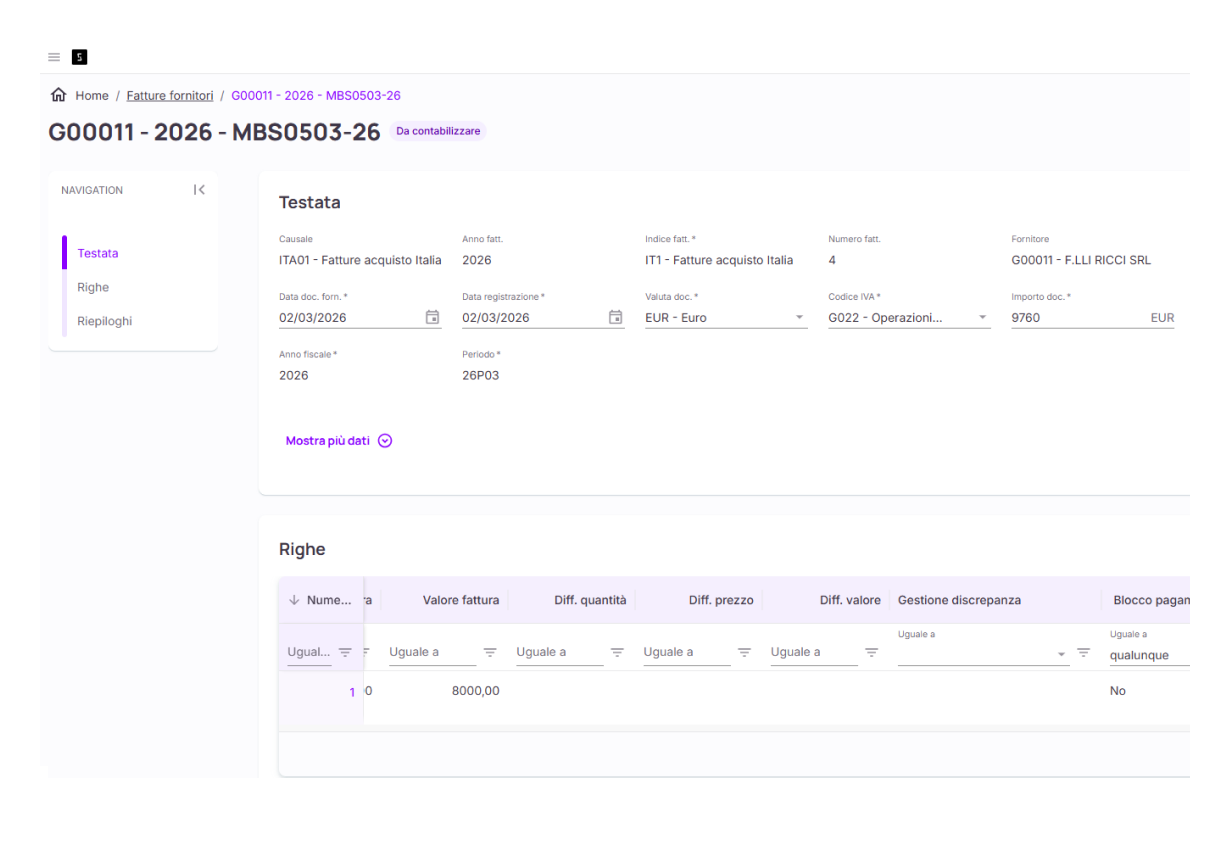
Task: Expand the Valuta doc. dropdown
Action: tap(799, 318)
